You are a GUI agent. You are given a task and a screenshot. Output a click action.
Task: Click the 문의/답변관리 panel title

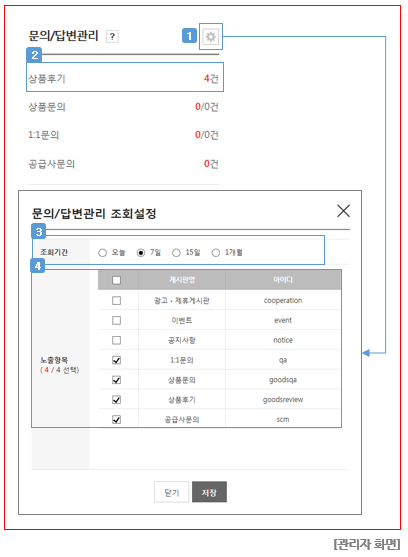point(63,36)
